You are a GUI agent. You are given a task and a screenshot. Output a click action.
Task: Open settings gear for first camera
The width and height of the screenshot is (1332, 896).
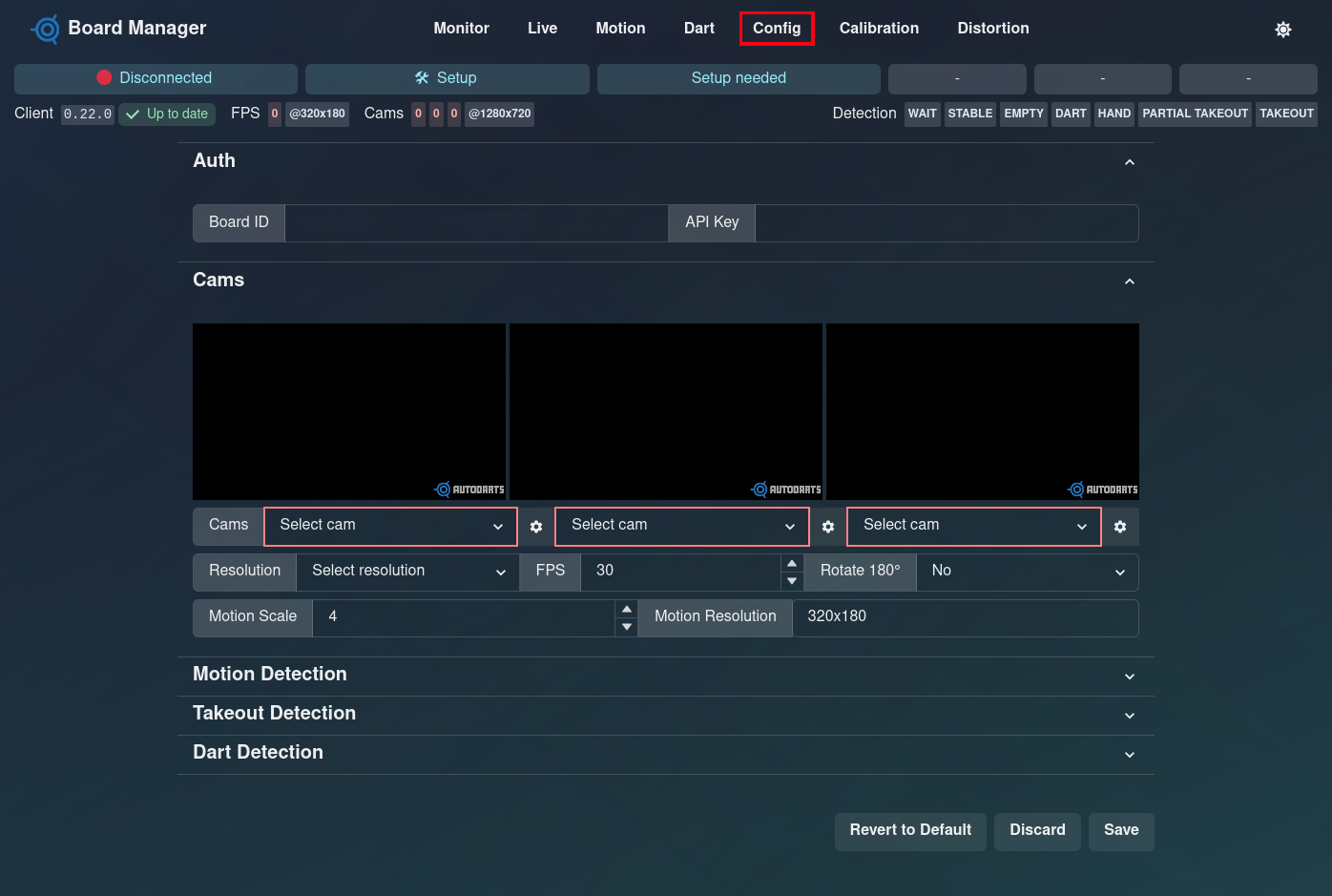536,527
